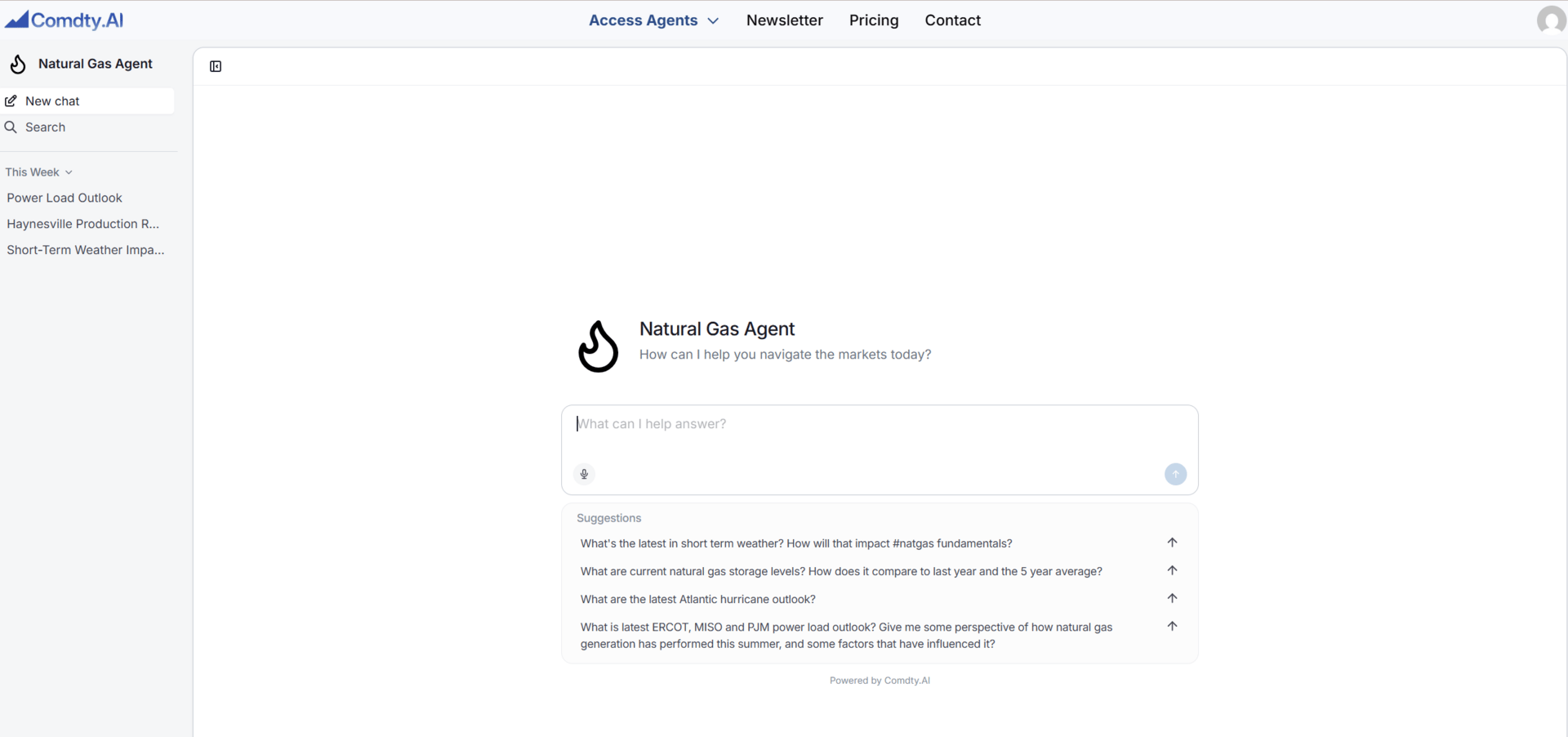Start a New chat
Viewport: 1568px width, 737px height.
(x=87, y=101)
